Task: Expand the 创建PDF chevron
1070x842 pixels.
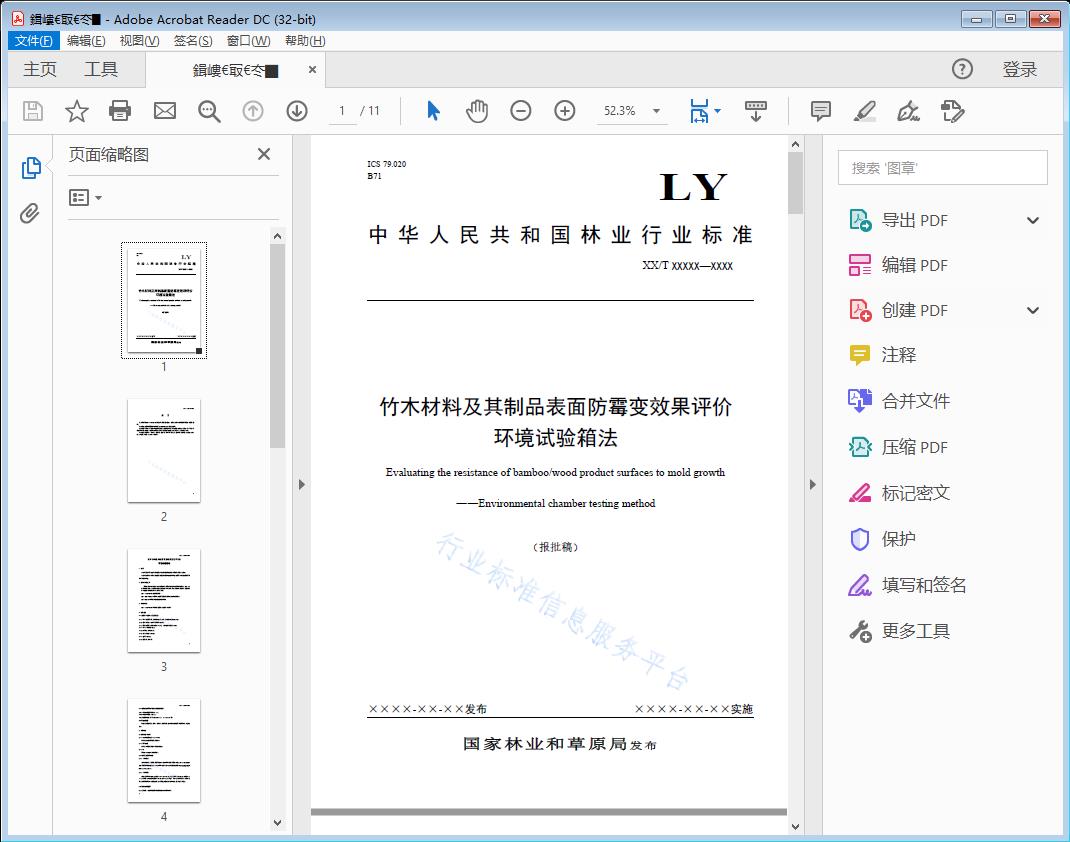Action: point(1032,310)
